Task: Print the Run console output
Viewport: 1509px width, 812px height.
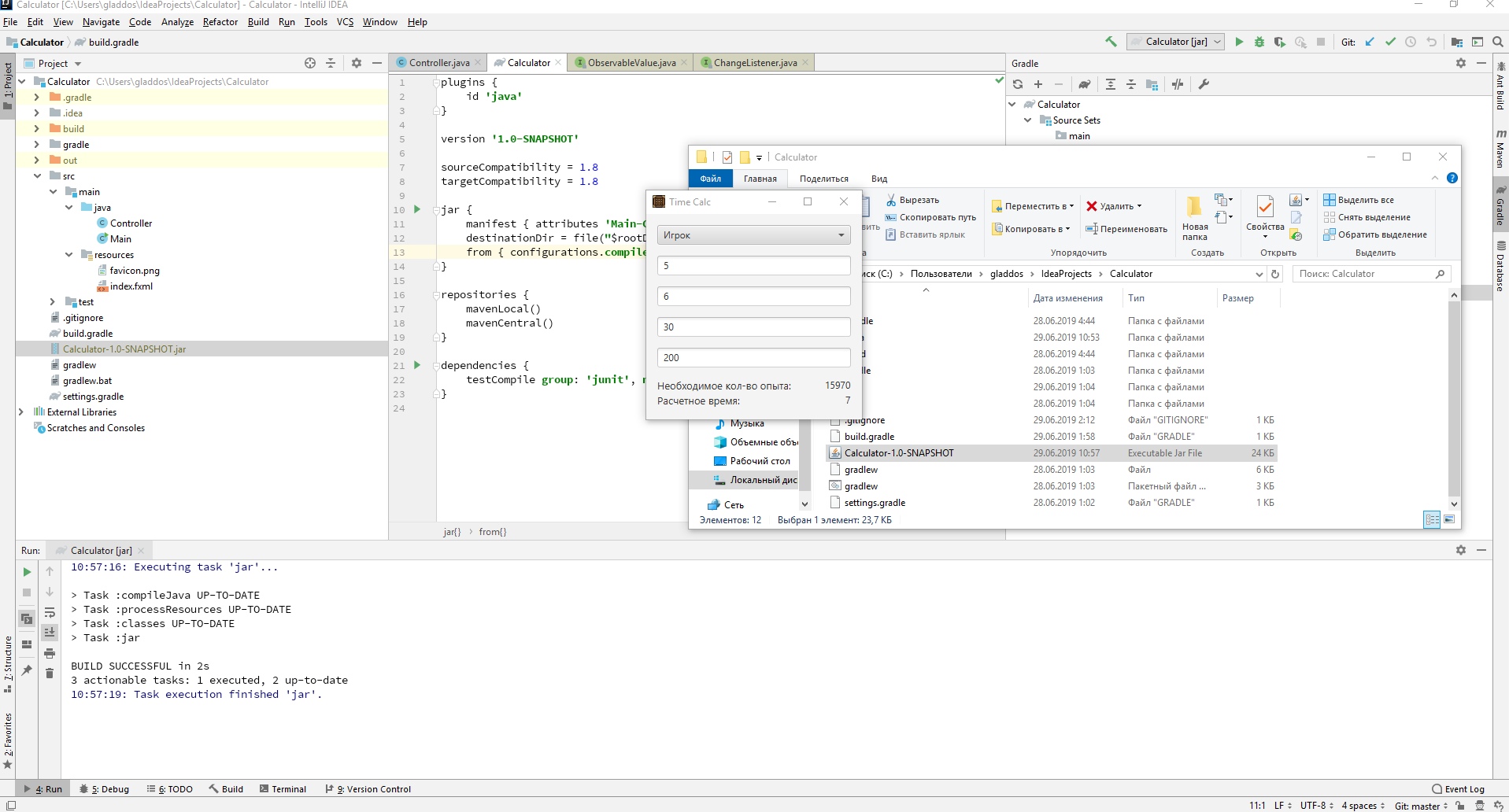Action: point(50,653)
